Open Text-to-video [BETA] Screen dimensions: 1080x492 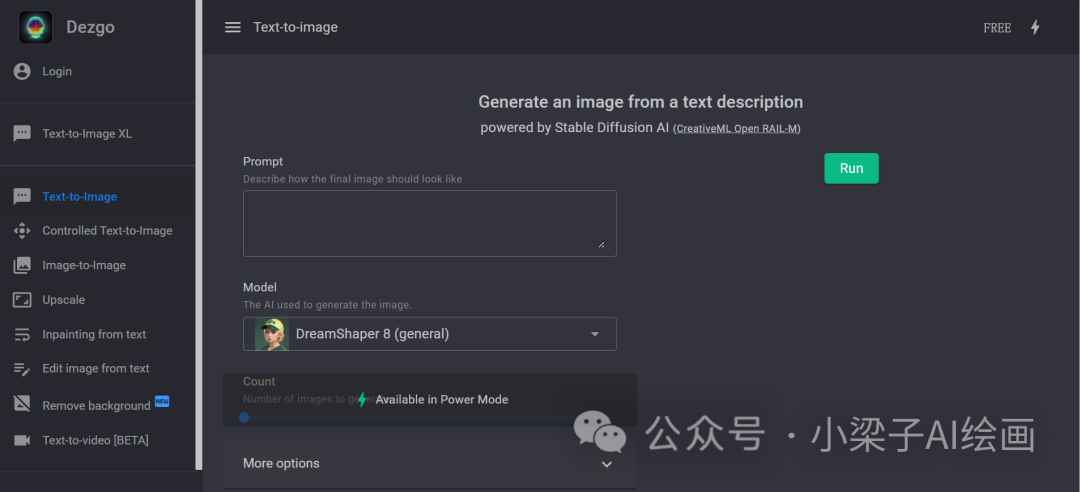[97, 440]
